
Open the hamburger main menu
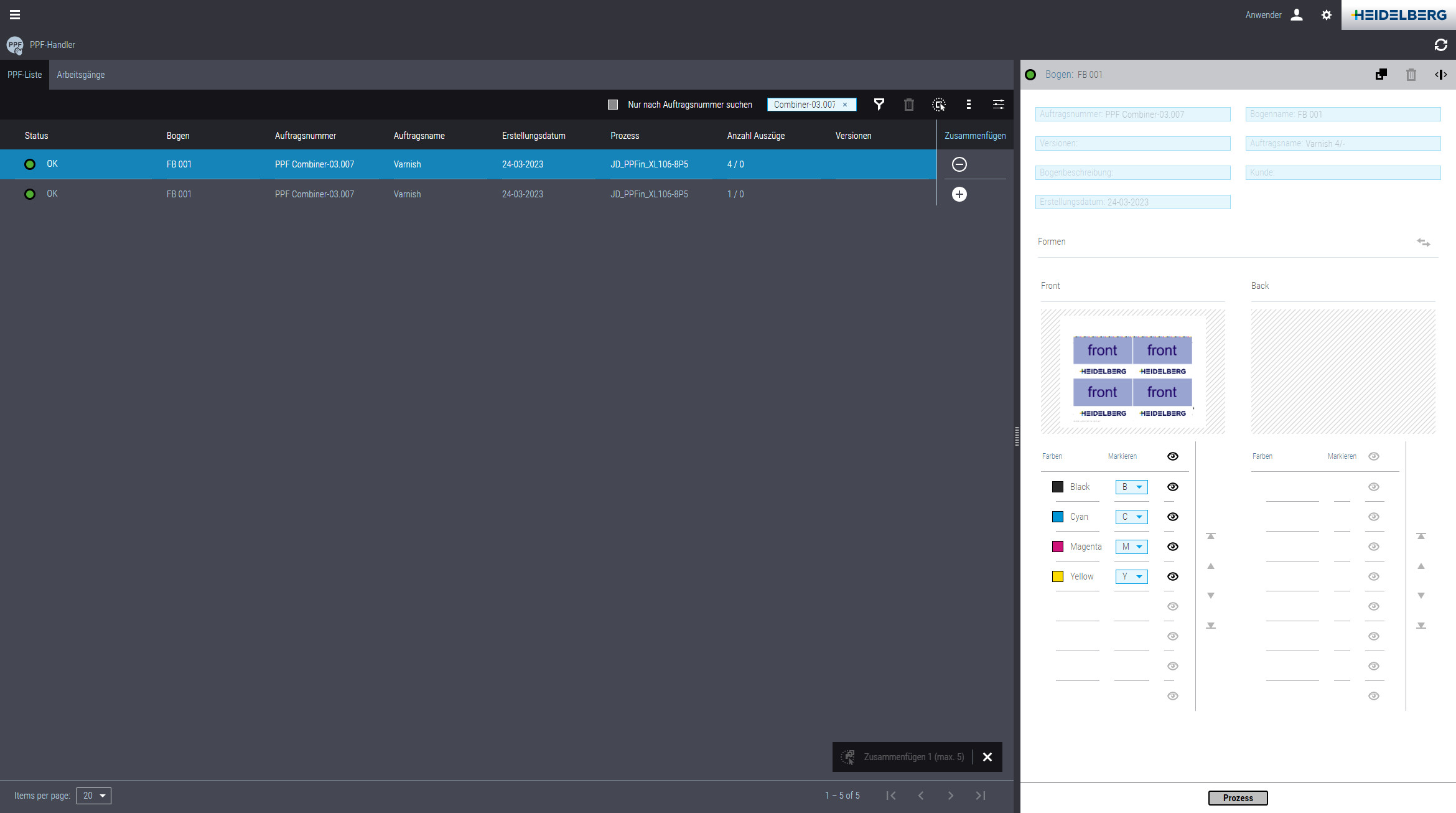point(15,14)
